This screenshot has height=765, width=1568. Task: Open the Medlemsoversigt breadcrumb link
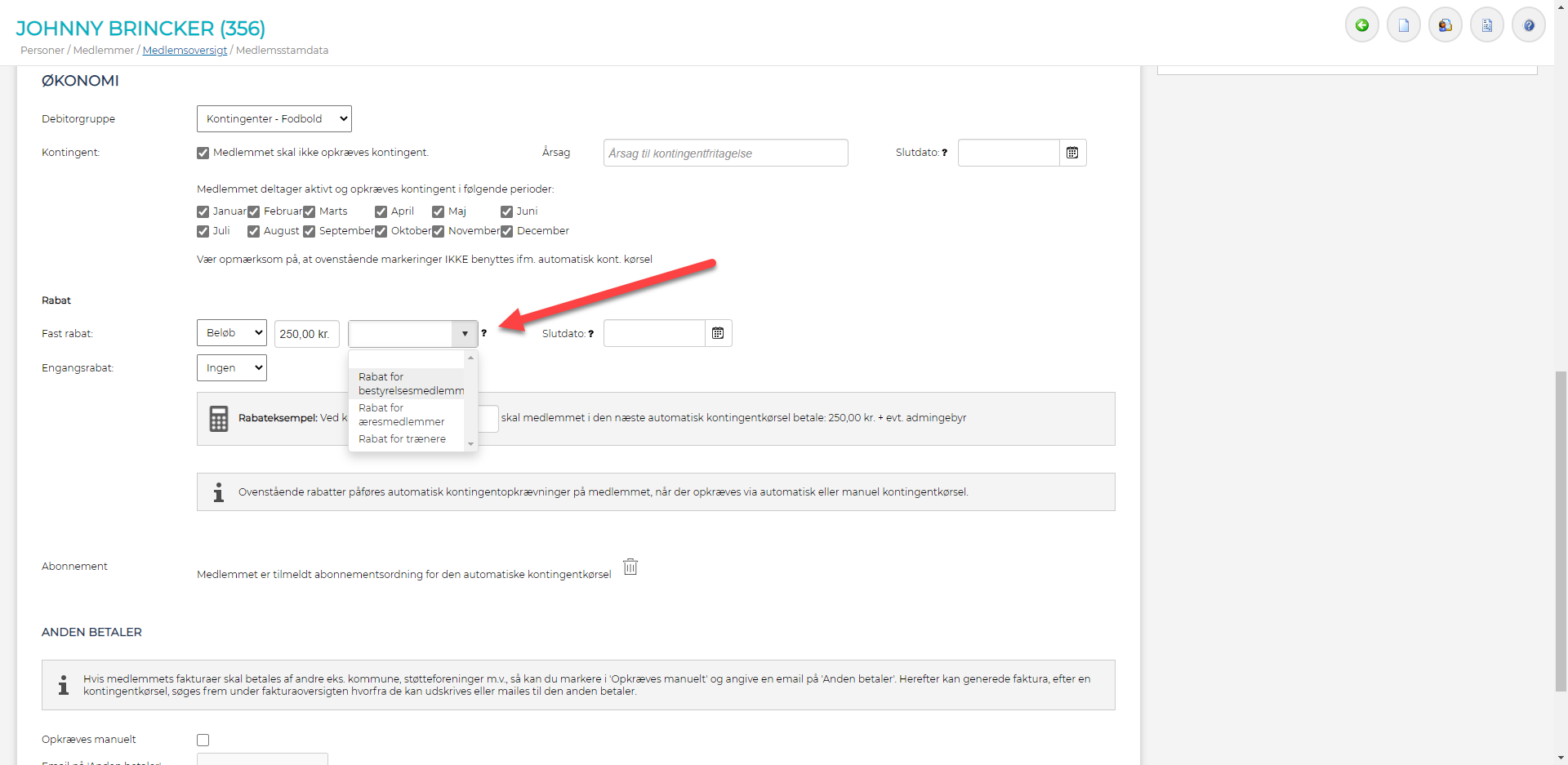click(x=185, y=51)
